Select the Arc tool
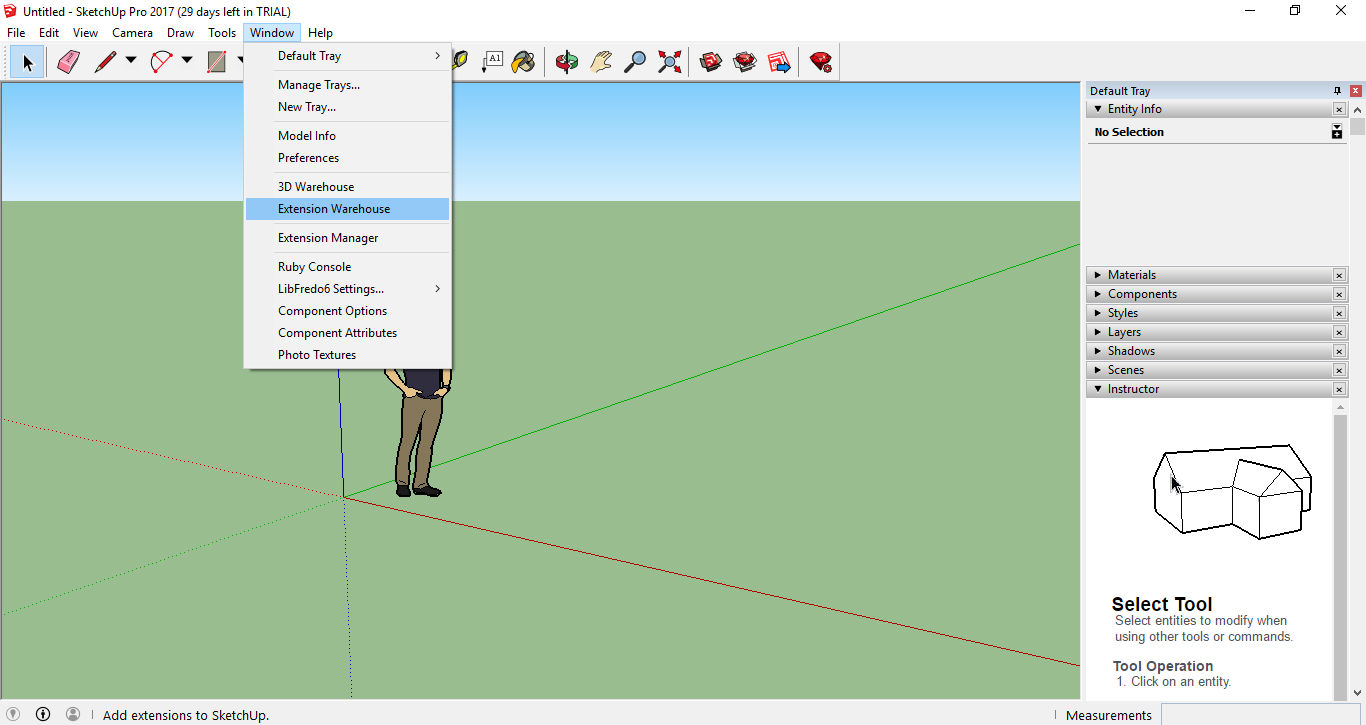 [161, 62]
